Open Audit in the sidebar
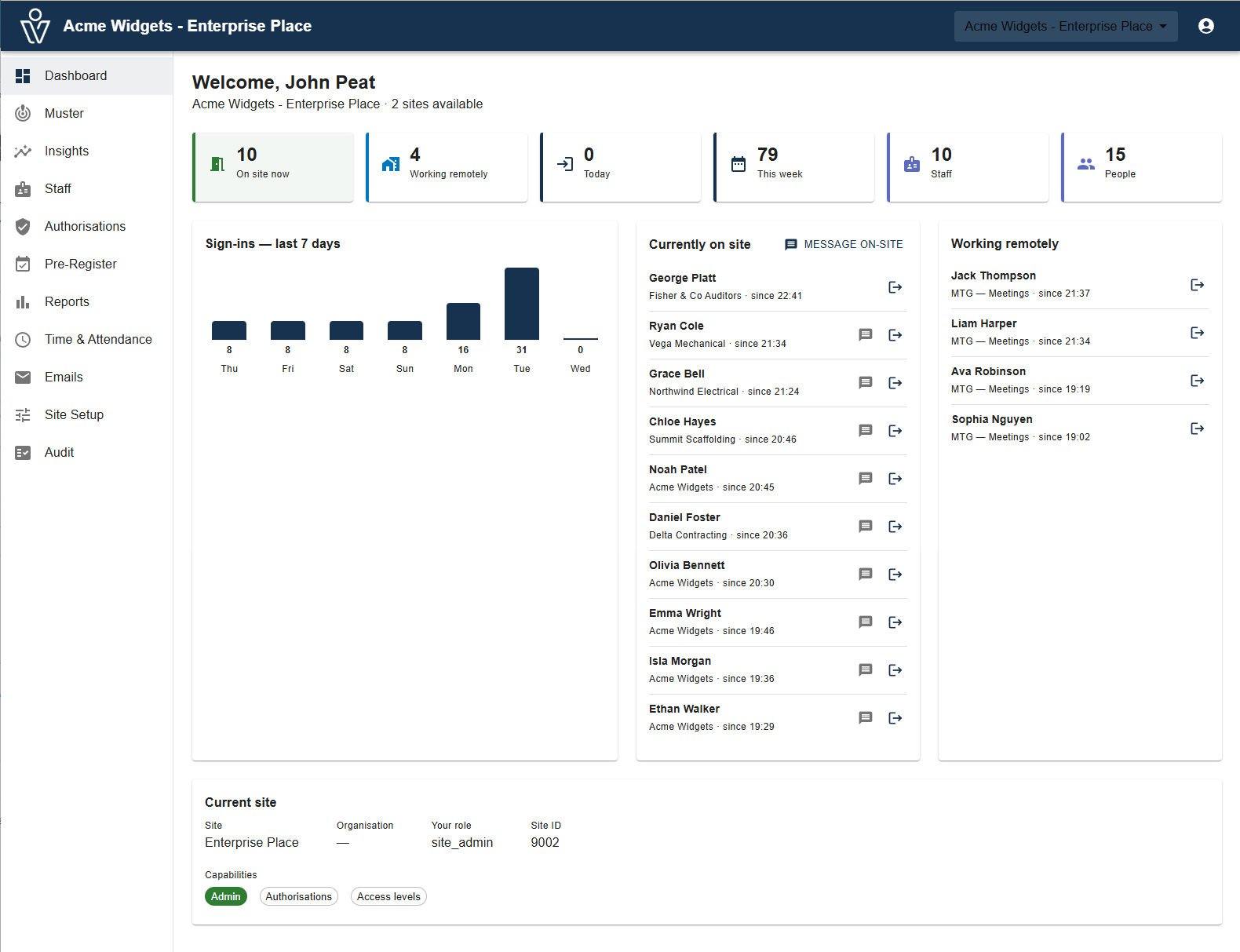The height and width of the screenshot is (952, 1240). point(86,453)
